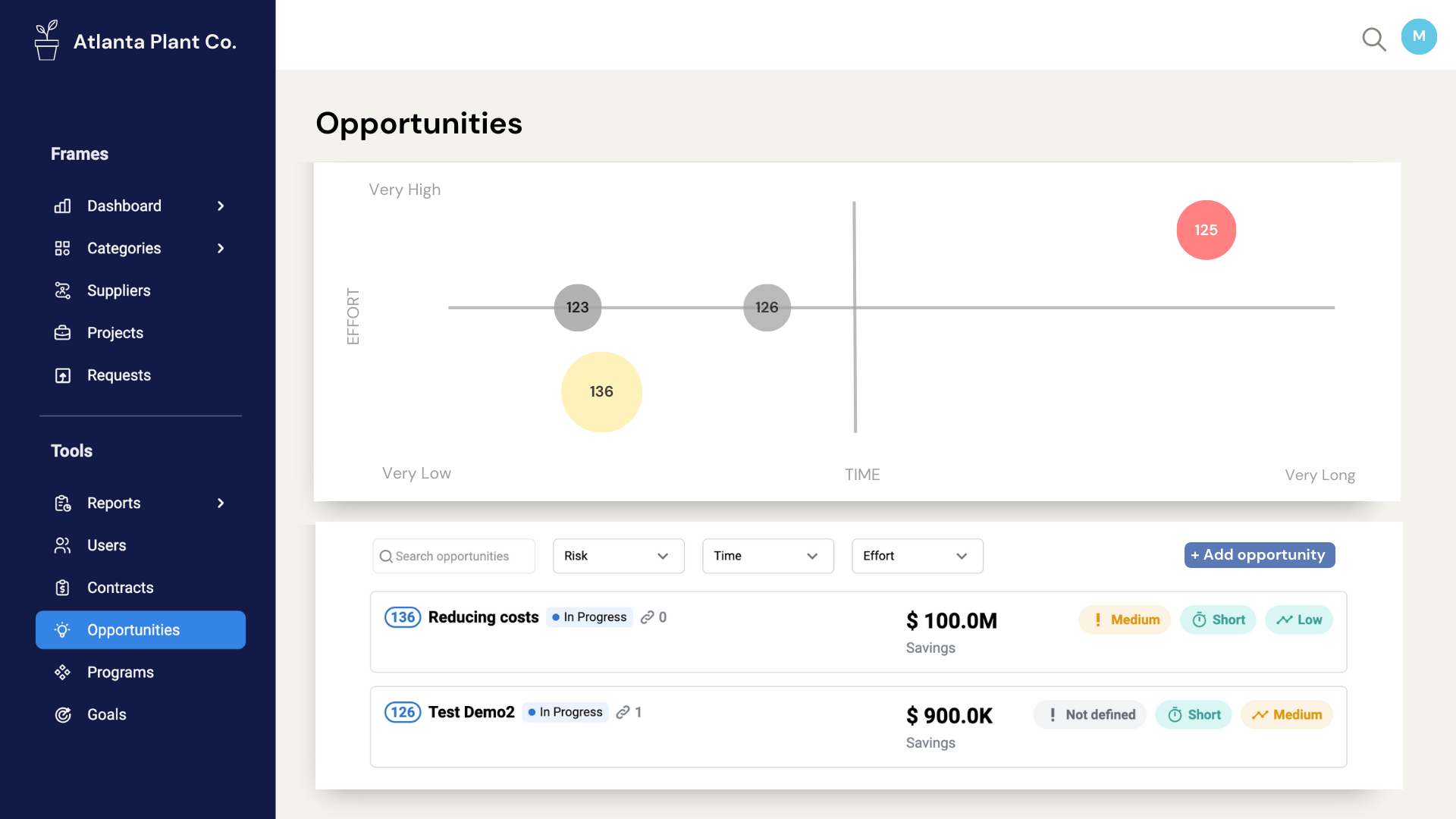Click the Suppliers sidebar icon
Screen dimensions: 1456x819
[x=62, y=290]
